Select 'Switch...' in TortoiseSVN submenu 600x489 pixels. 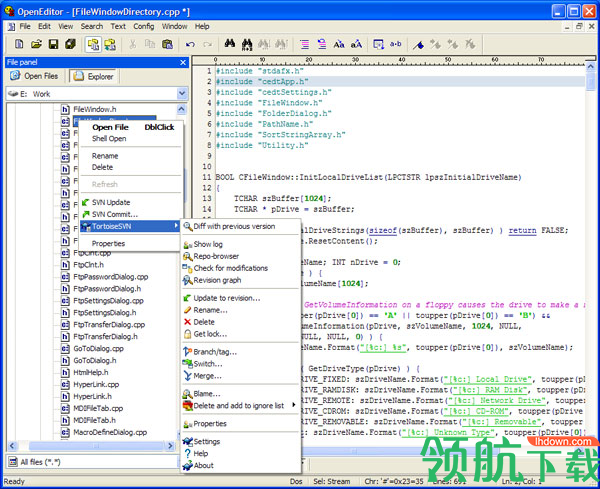[239, 363]
